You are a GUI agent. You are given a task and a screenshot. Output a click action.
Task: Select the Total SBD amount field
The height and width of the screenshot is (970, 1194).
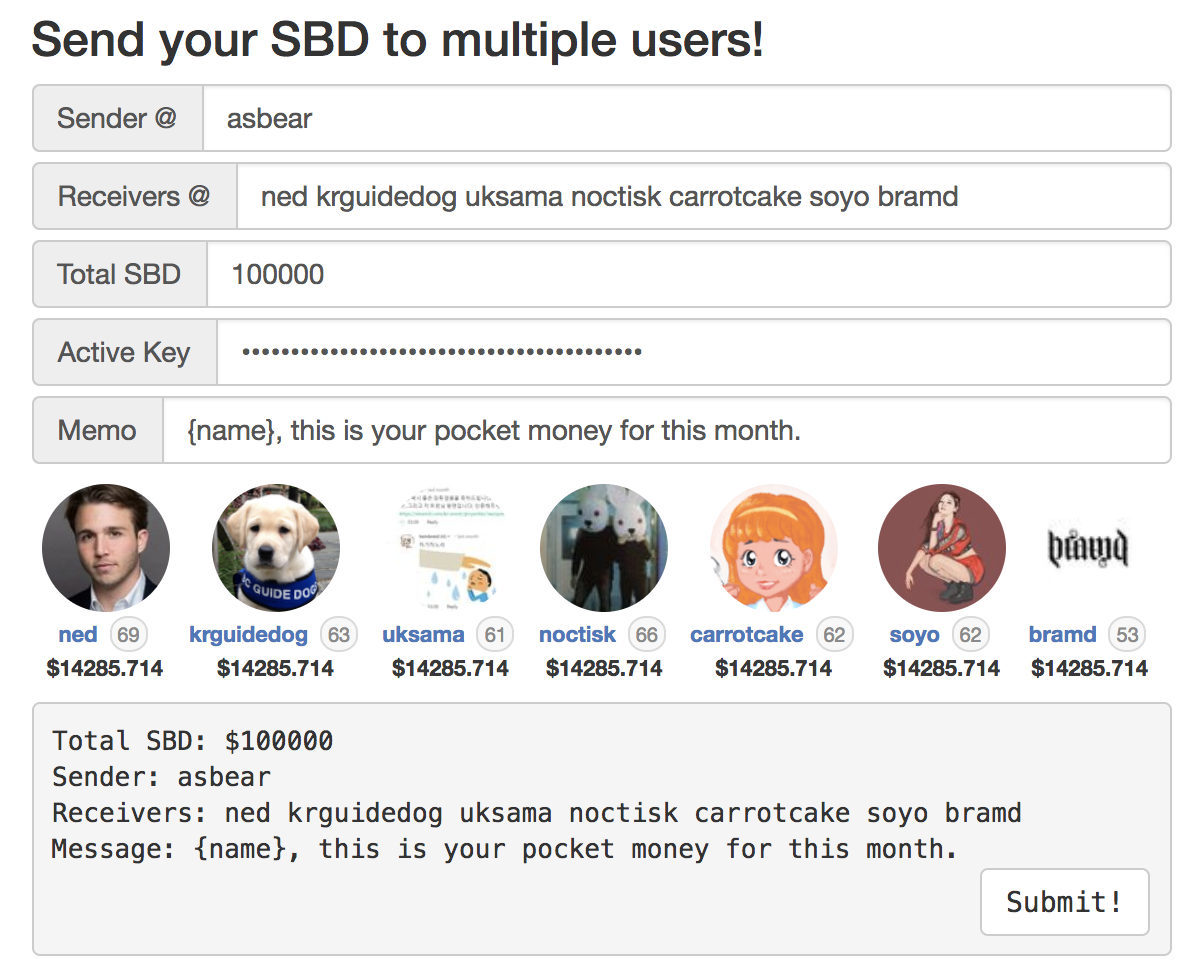tap(688, 275)
